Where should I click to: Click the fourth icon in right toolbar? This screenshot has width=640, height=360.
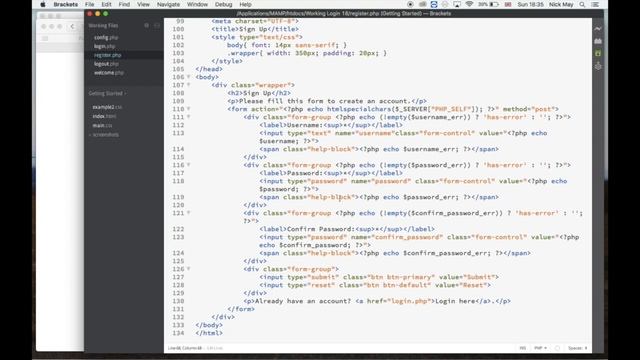click(598, 66)
